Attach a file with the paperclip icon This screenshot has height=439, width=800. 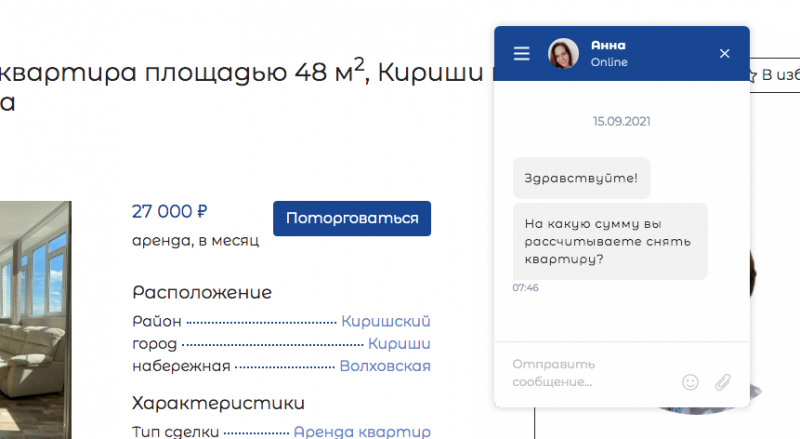722,382
